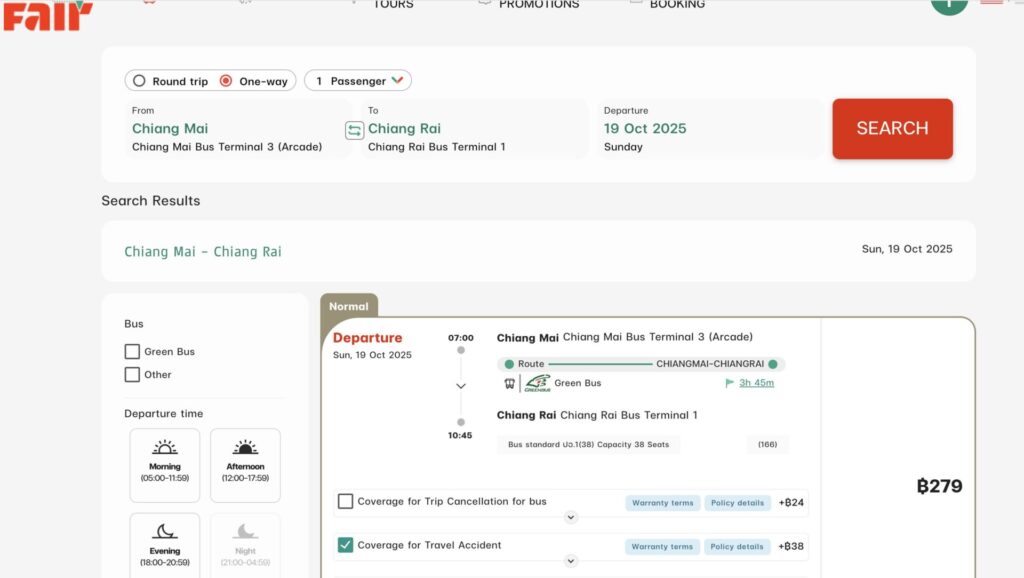Open the 3h 45m duration link

756,383
